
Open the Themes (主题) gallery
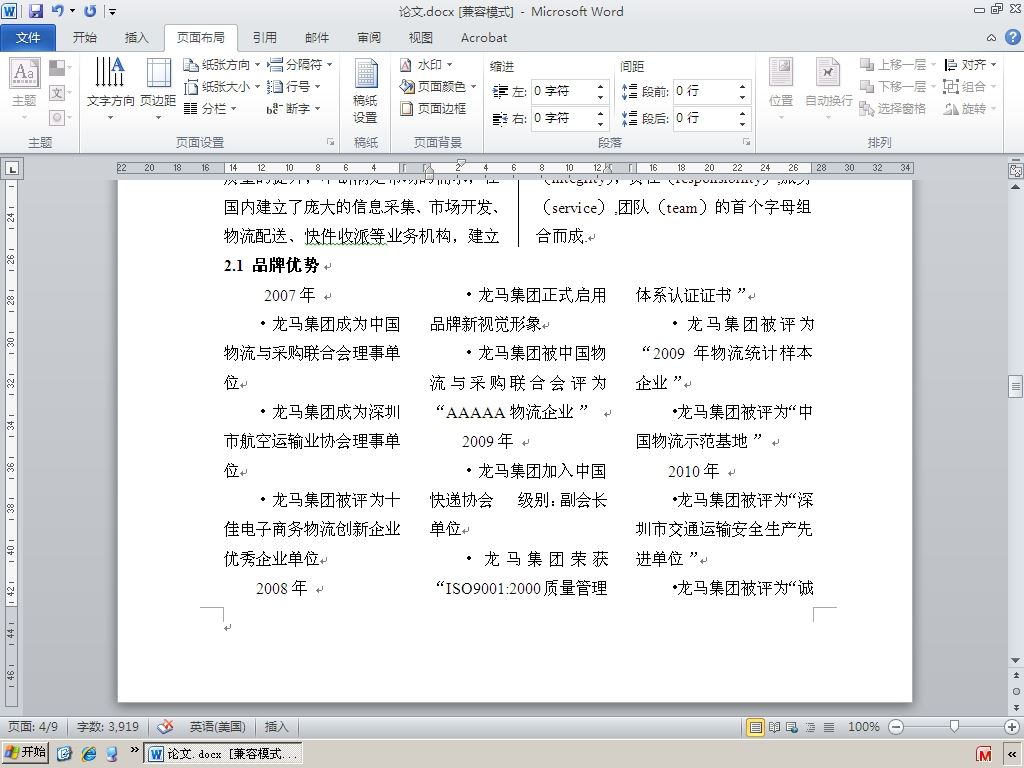coord(24,89)
